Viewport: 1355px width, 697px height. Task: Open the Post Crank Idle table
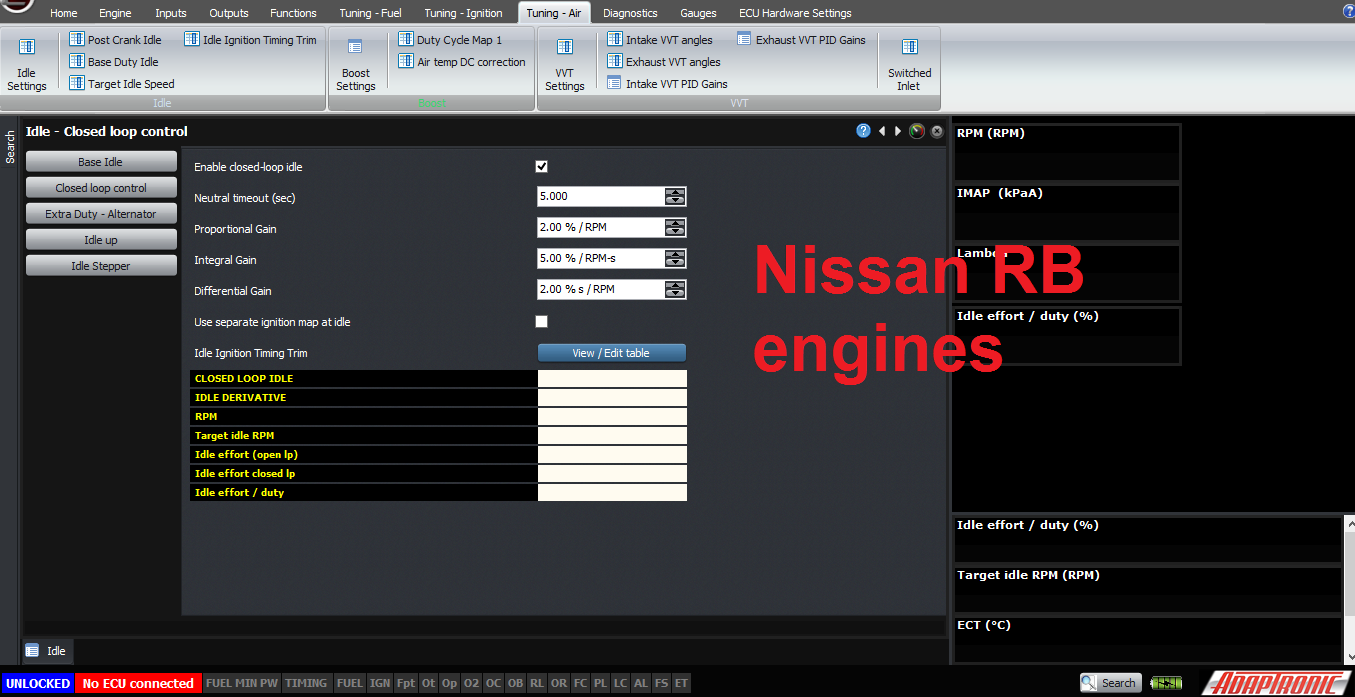pyautogui.click(x=115, y=40)
